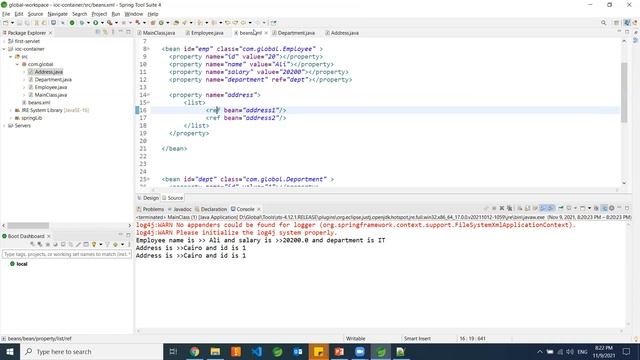This screenshot has width=640, height=360.
Task: Click the editor vertical scrollbar thumb
Action: pos(624,92)
